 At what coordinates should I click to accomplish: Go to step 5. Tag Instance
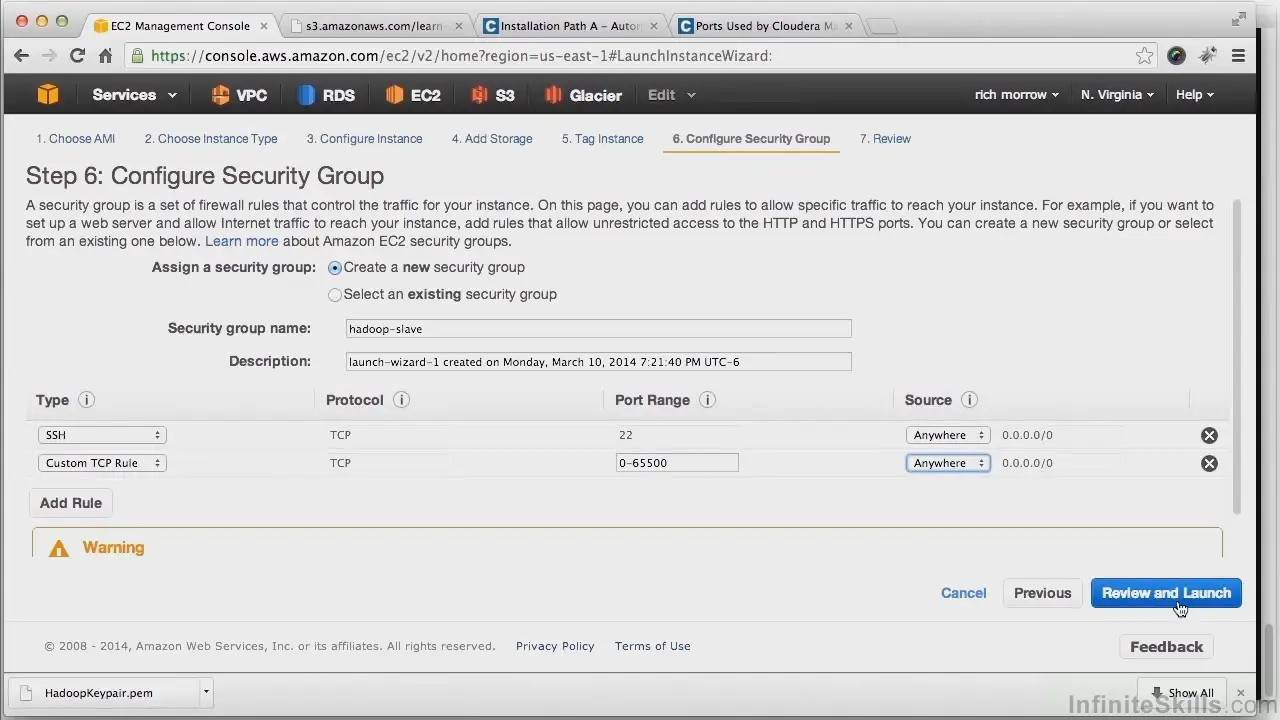click(602, 139)
